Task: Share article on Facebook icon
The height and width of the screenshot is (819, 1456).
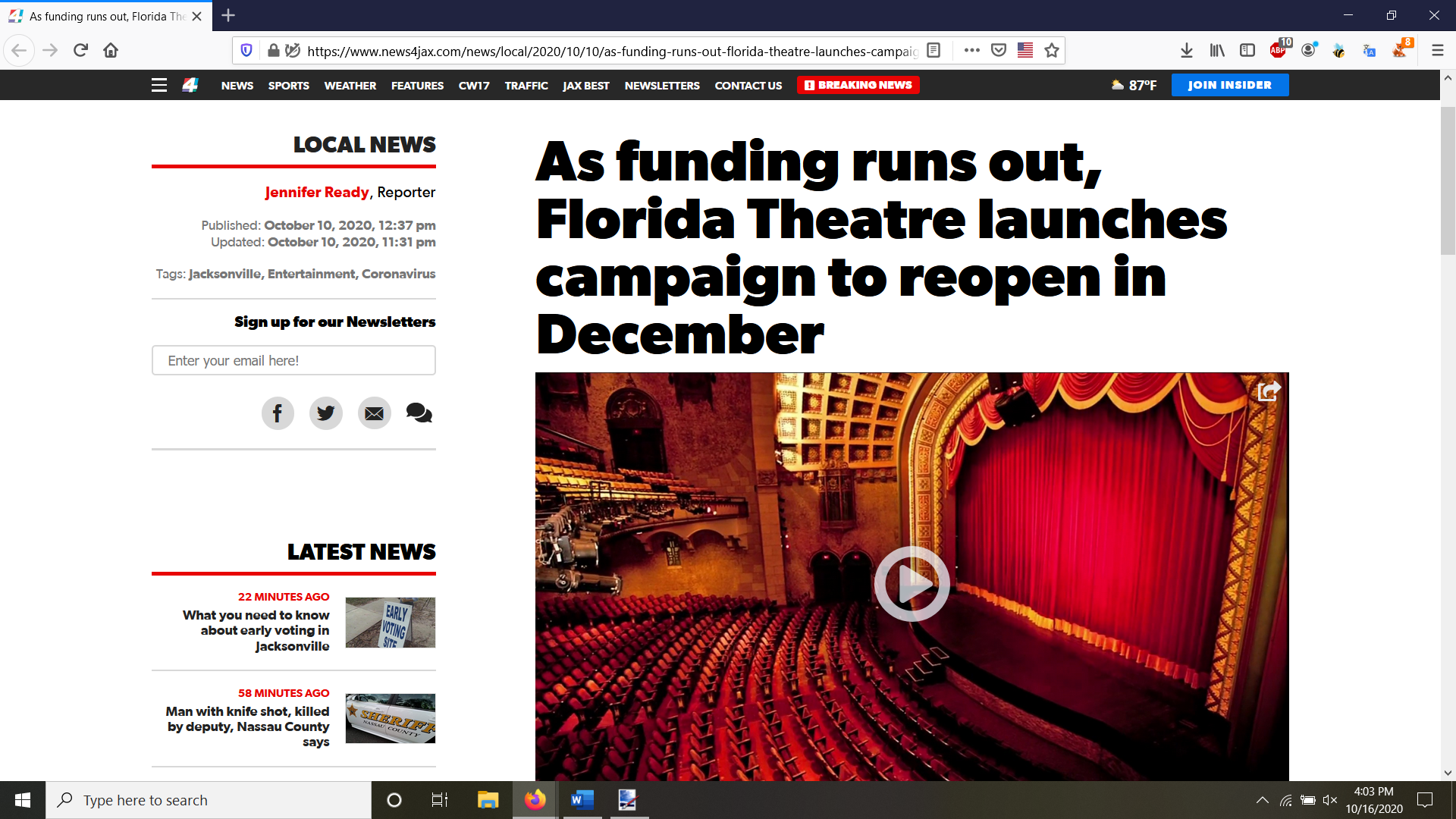Action: [278, 413]
